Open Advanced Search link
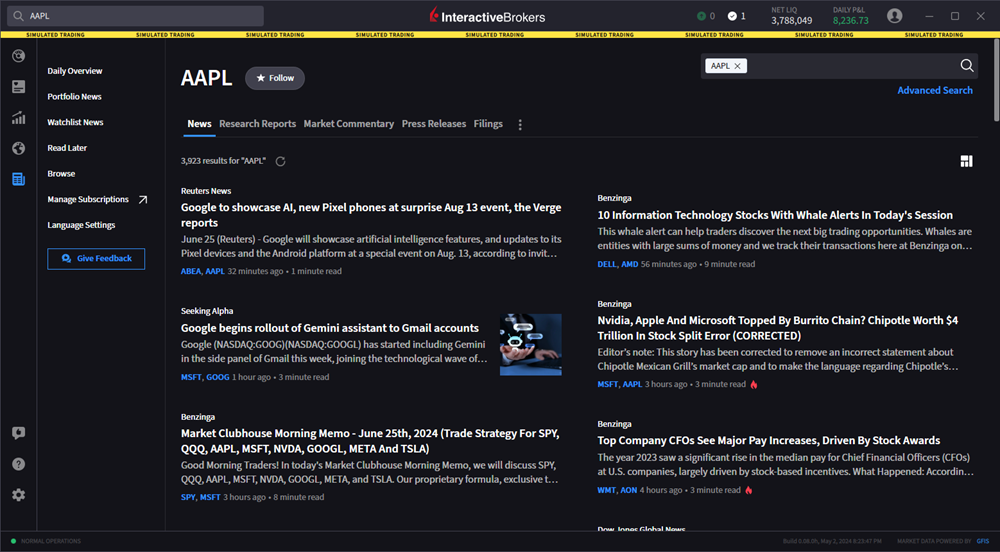 [x=935, y=90]
